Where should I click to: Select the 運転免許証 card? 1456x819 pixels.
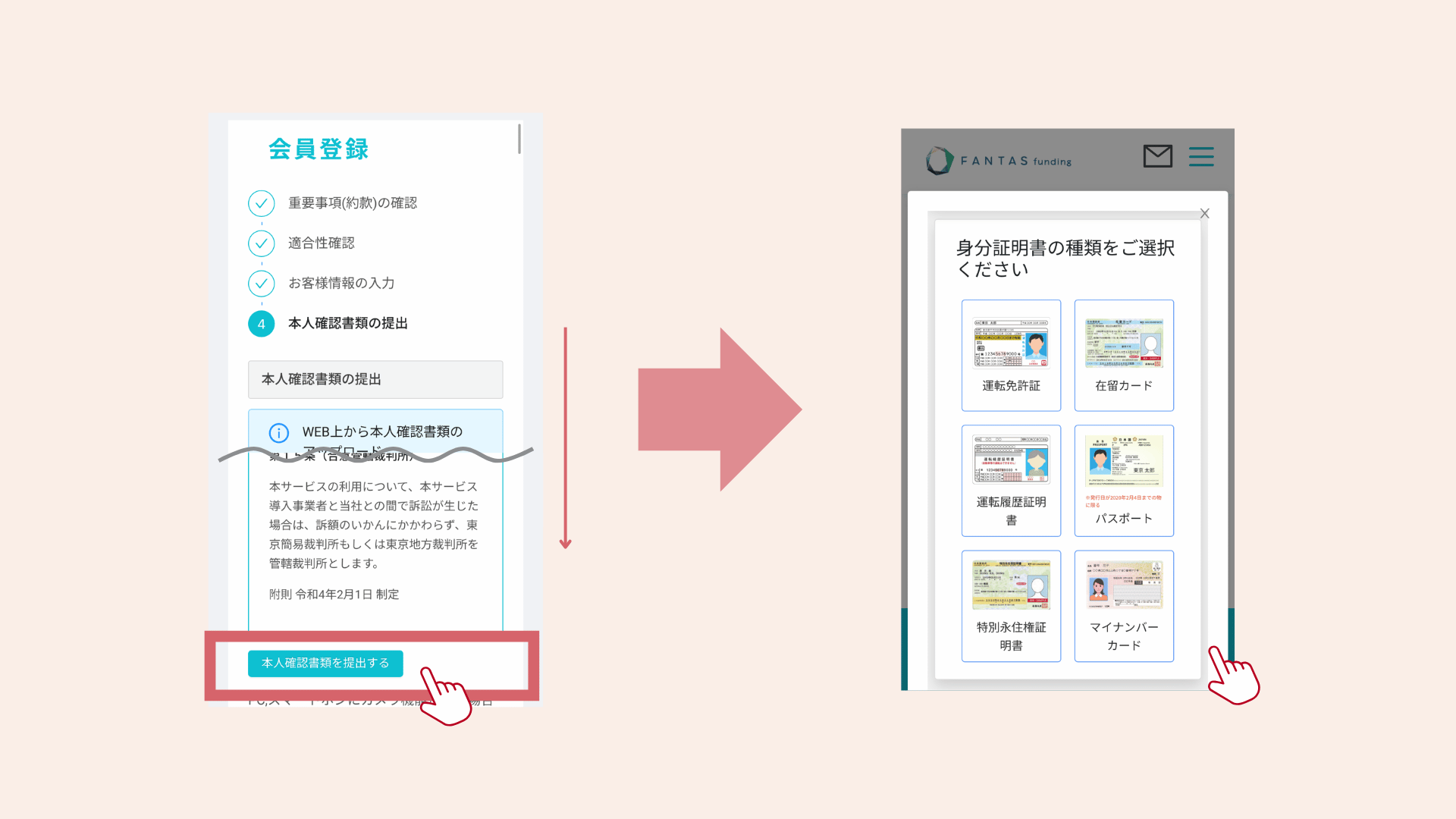[x=1011, y=355]
